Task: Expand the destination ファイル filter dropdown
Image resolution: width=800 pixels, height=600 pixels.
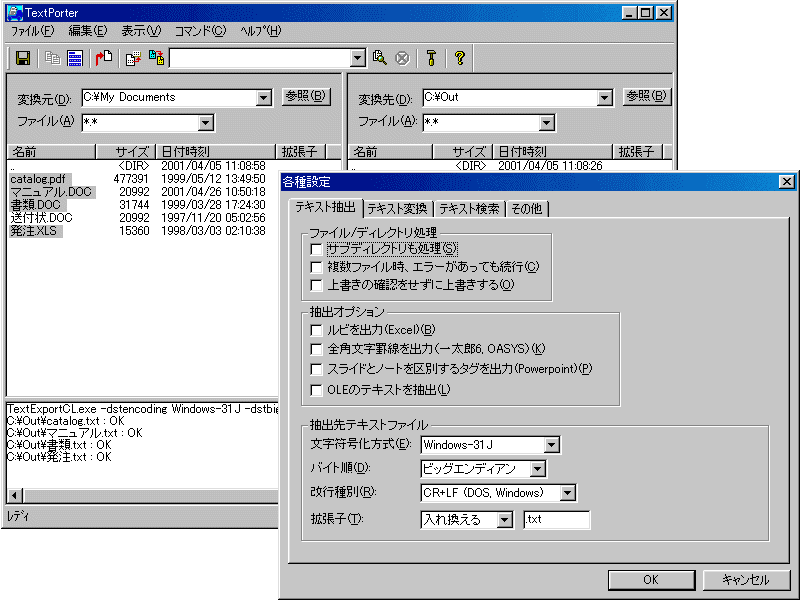Action: point(546,122)
